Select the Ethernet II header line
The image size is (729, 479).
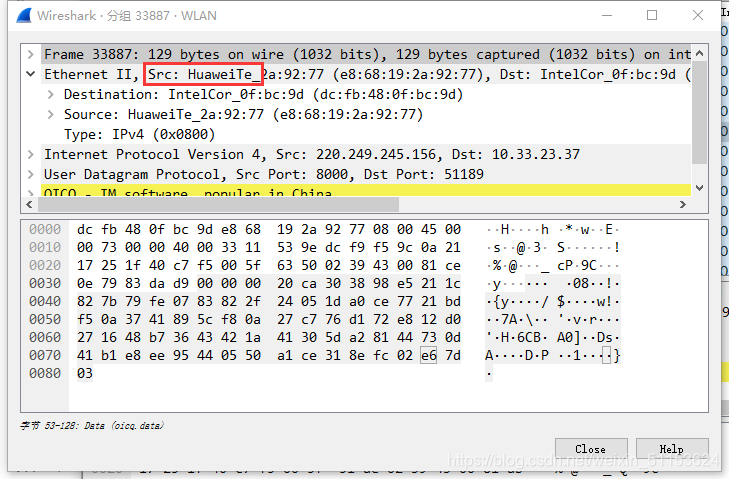[x=367, y=74]
